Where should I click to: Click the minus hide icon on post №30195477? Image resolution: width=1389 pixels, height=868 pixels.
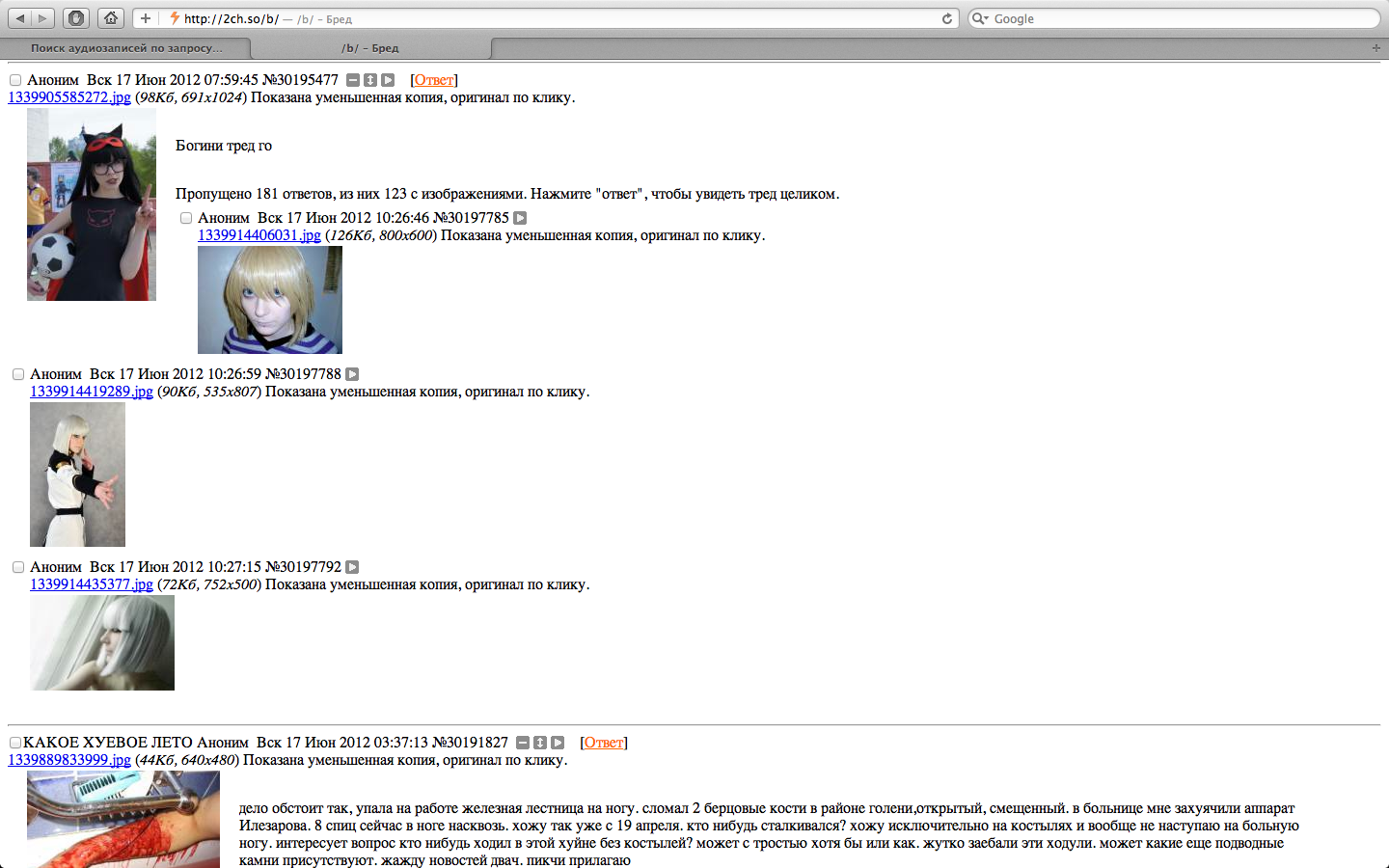[353, 80]
